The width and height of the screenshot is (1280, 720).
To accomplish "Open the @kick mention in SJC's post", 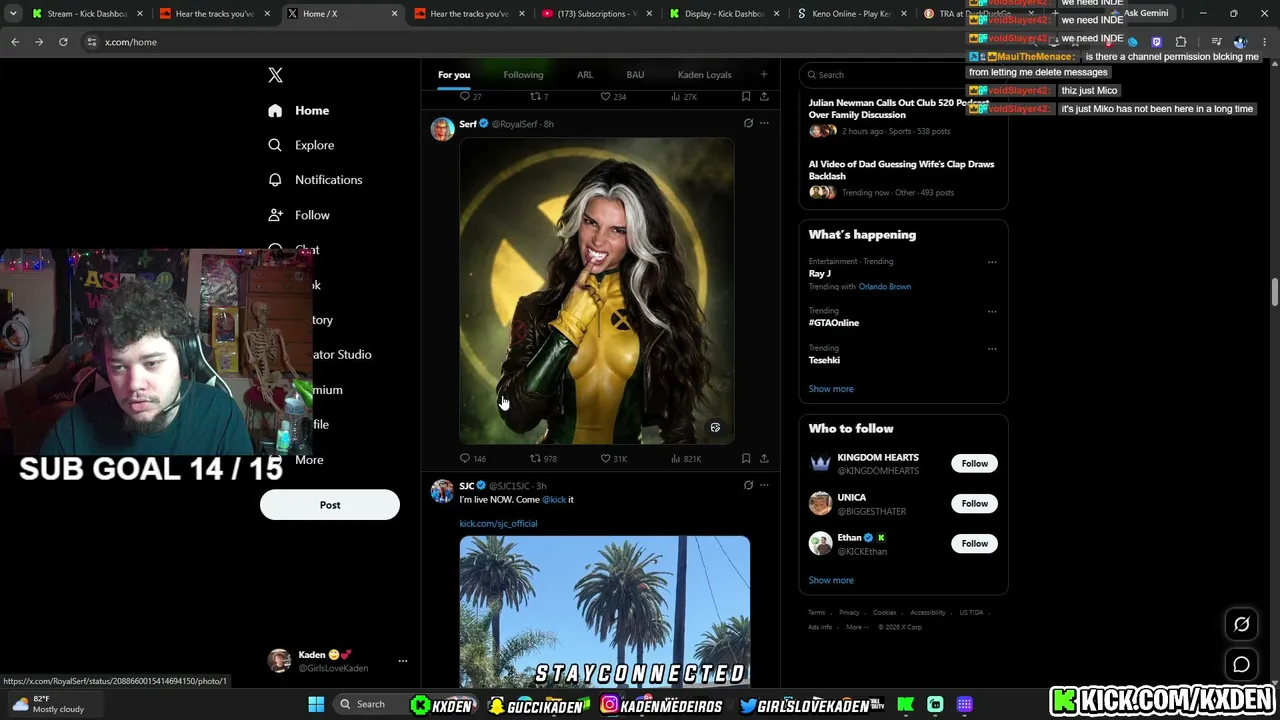I will click(554, 499).
